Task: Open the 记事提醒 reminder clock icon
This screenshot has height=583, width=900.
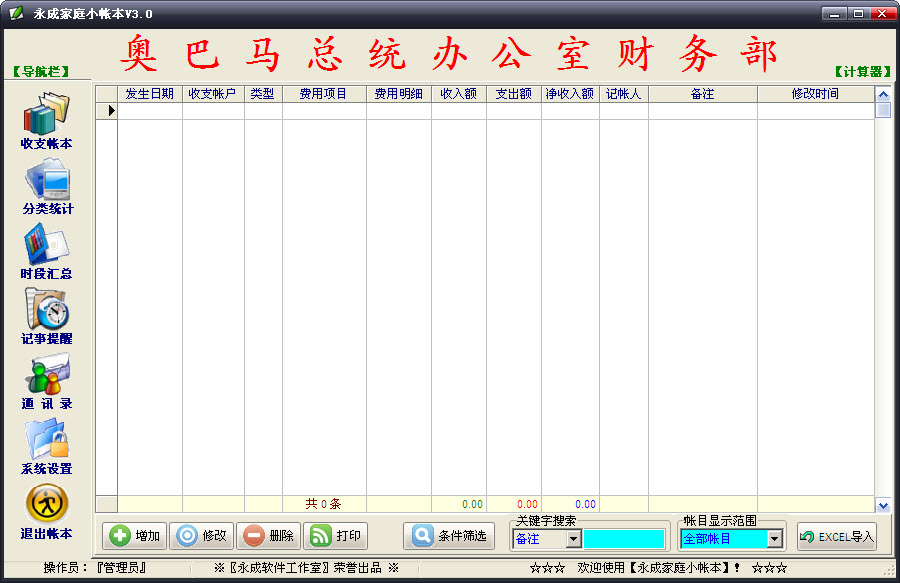Action: pyautogui.click(x=47, y=309)
